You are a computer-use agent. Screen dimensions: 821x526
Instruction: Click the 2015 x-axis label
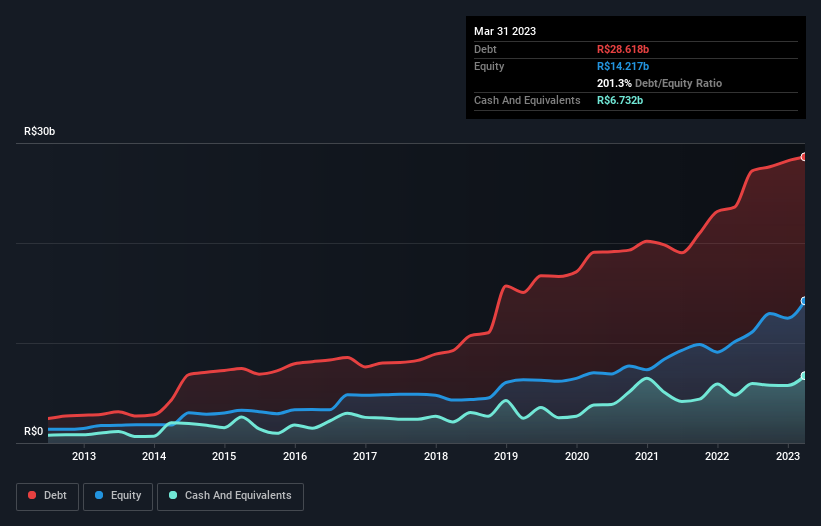point(224,456)
